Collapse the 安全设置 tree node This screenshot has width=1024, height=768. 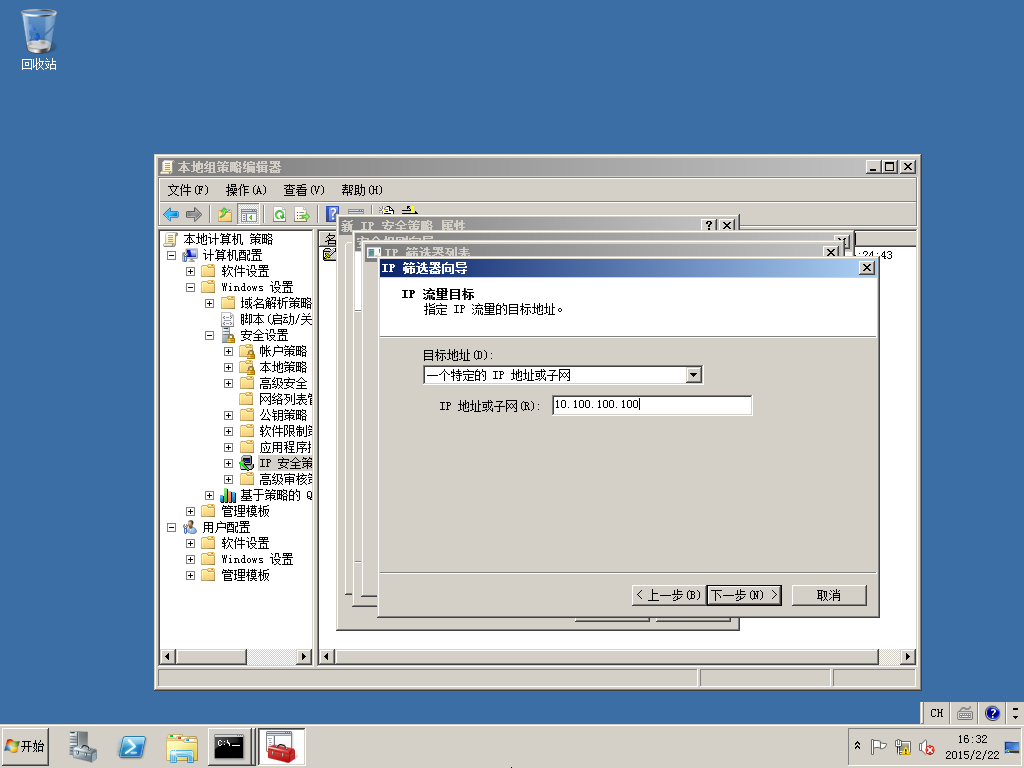(210, 336)
